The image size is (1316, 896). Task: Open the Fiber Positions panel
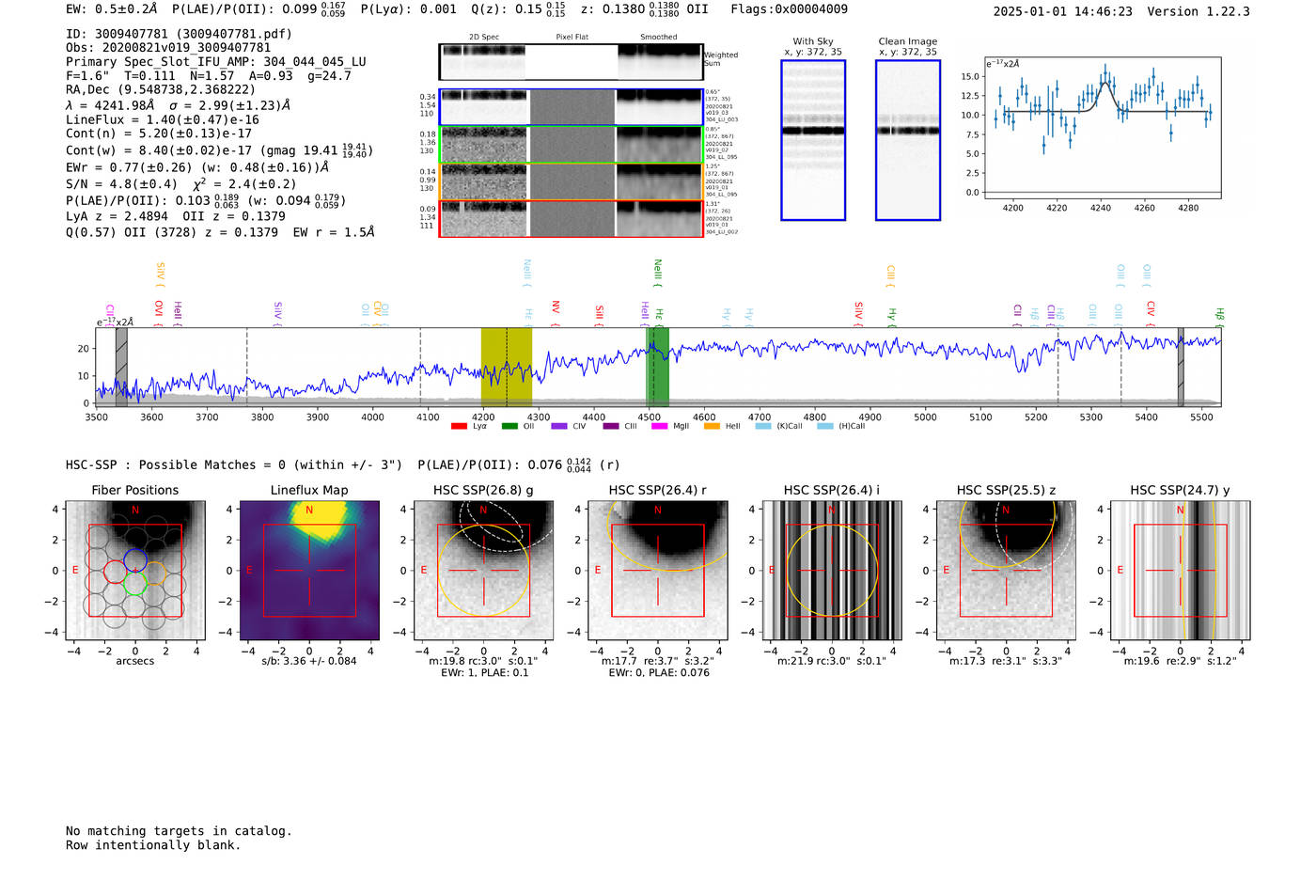tap(135, 570)
